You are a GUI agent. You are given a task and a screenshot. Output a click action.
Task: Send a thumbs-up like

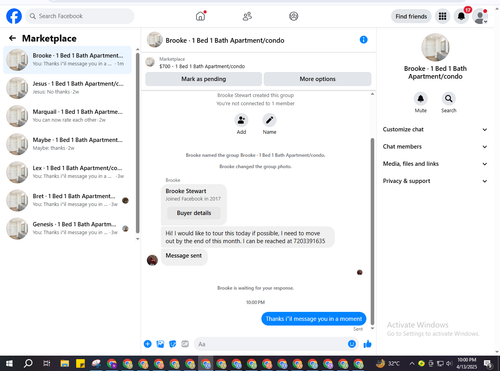coord(367,344)
